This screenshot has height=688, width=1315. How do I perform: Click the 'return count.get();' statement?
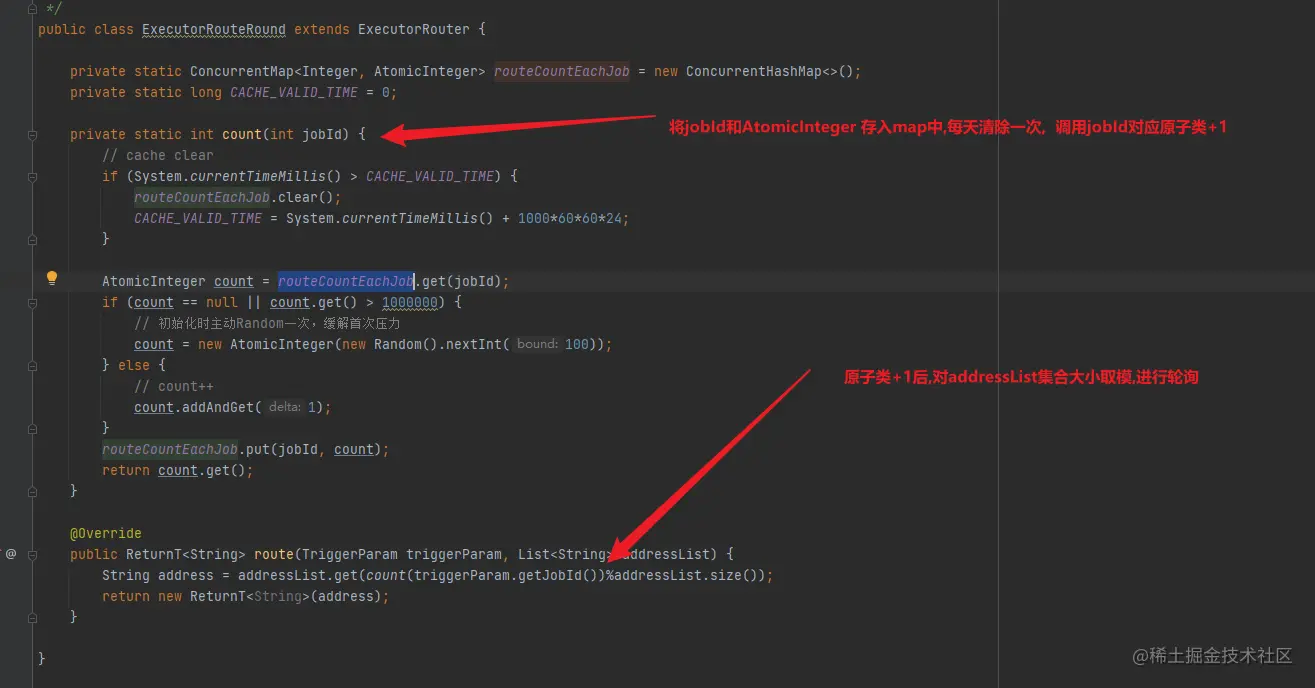[x=178, y=470]
